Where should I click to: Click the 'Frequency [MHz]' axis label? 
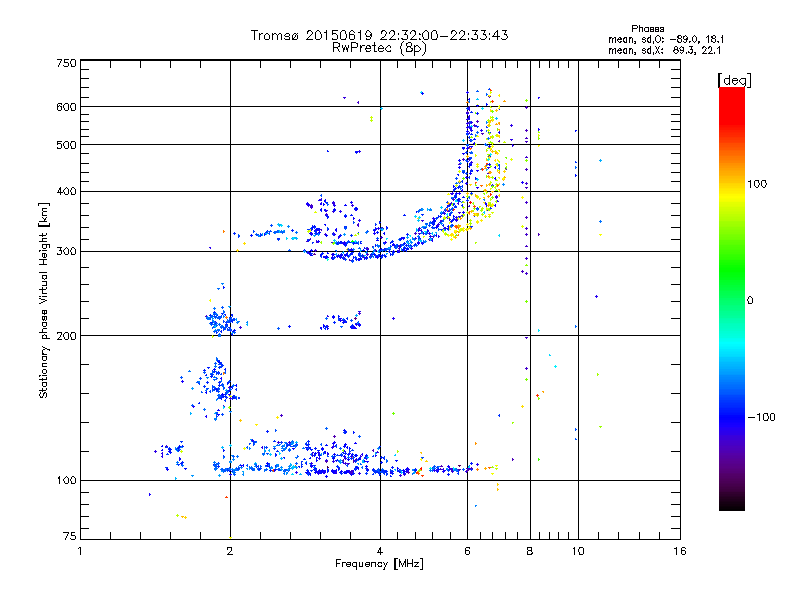pos(379,564)
